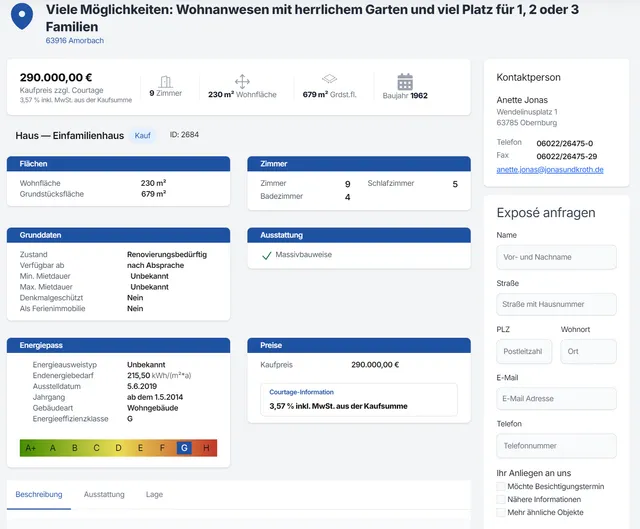The height and width of the screenshot is (529, 640).
Task: Click the Energieeffizienzklasse G value
Action: (x=130, y=419)
